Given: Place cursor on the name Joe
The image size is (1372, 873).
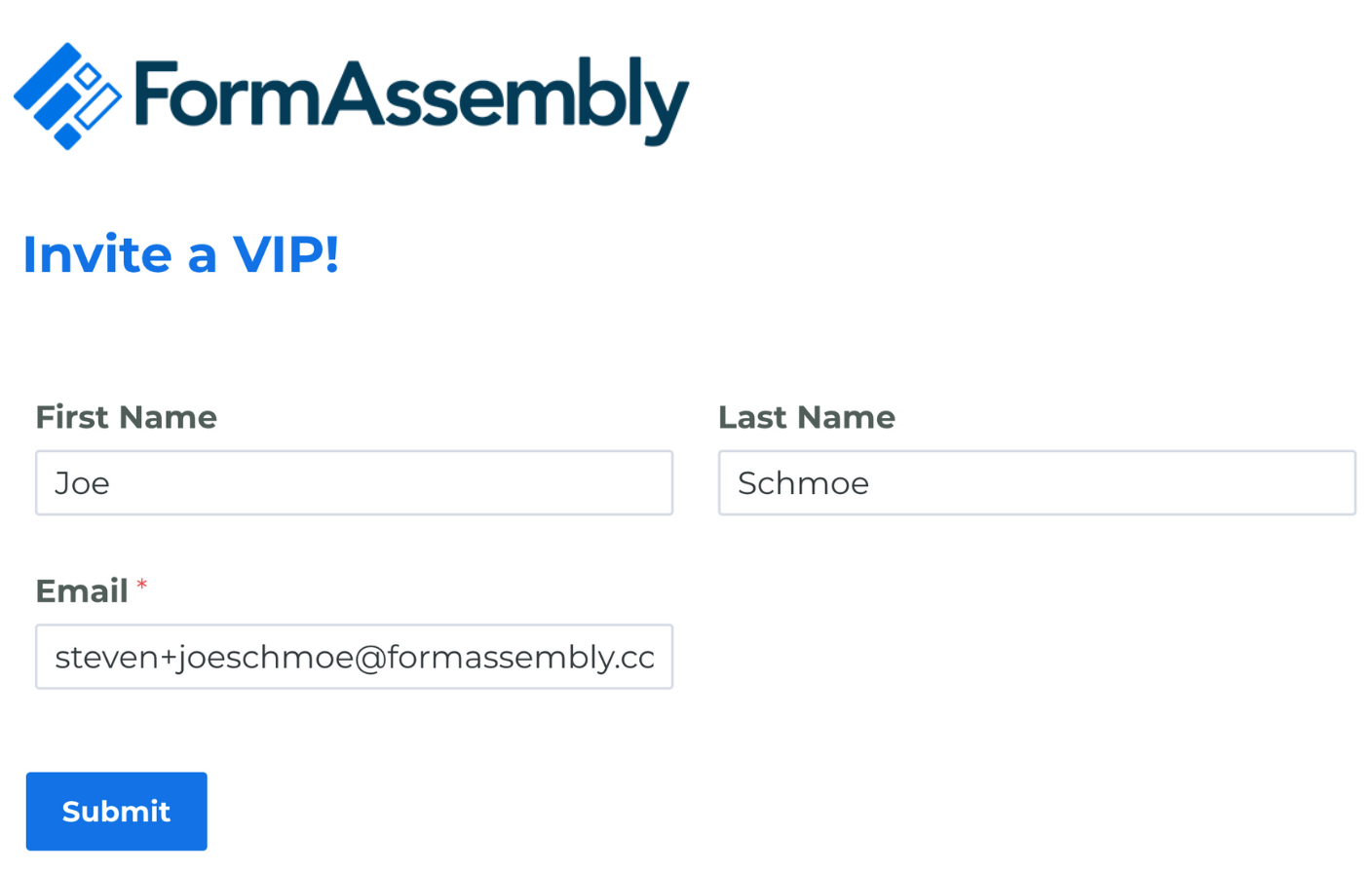Looking at the screenshot, I should click(83, 483).
